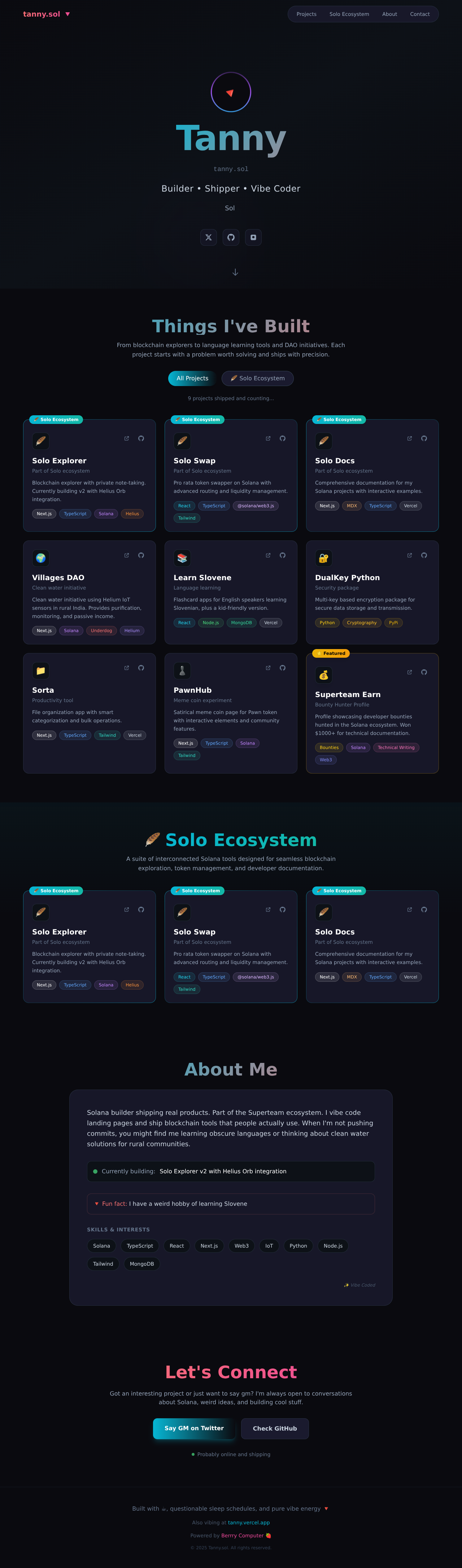
Task: Click the X (Twitter) social icon
Action: (x=208, y=237)
